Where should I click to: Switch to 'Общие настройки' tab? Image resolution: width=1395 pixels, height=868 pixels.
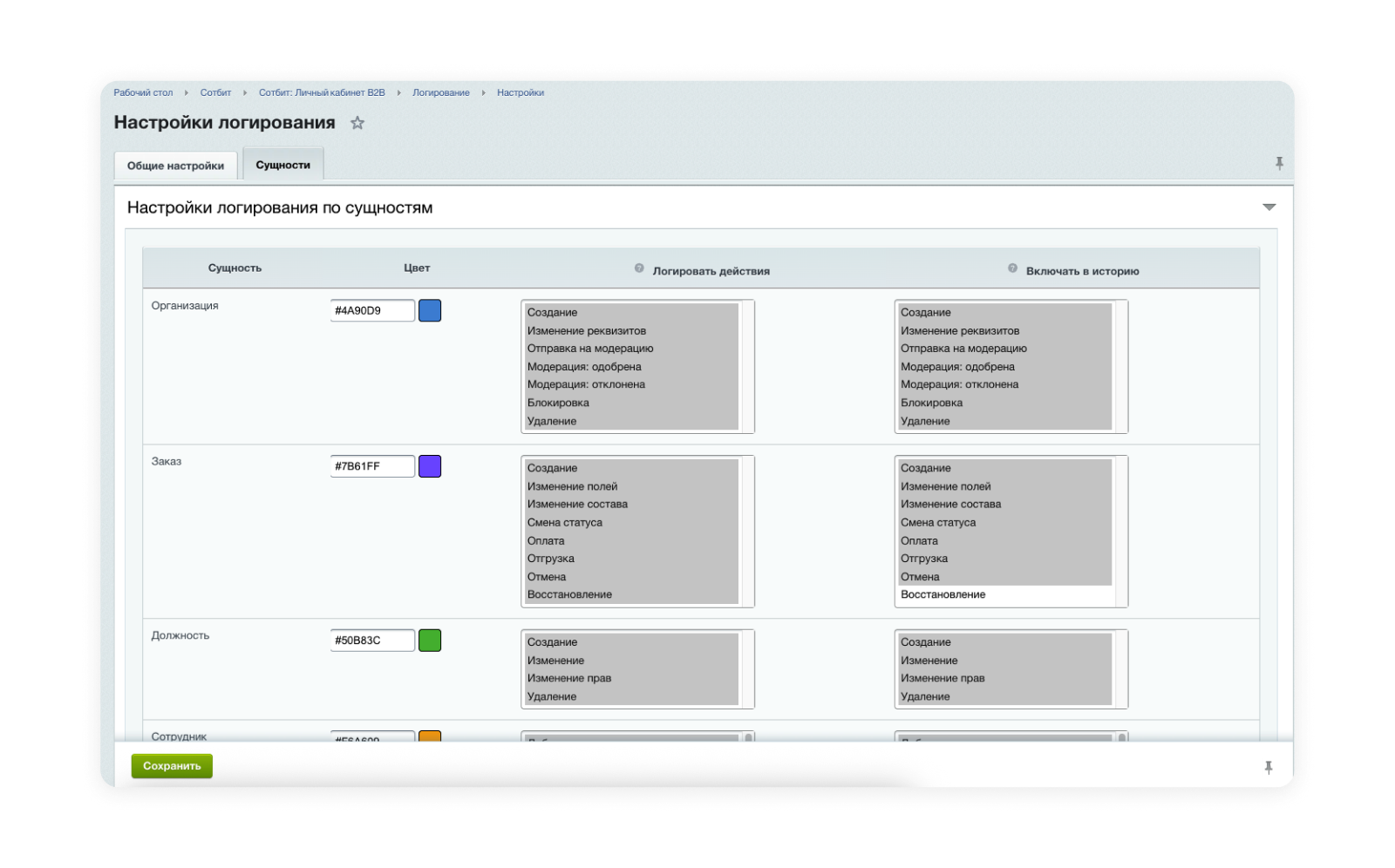pyautogui.click(x=175, y=166)
